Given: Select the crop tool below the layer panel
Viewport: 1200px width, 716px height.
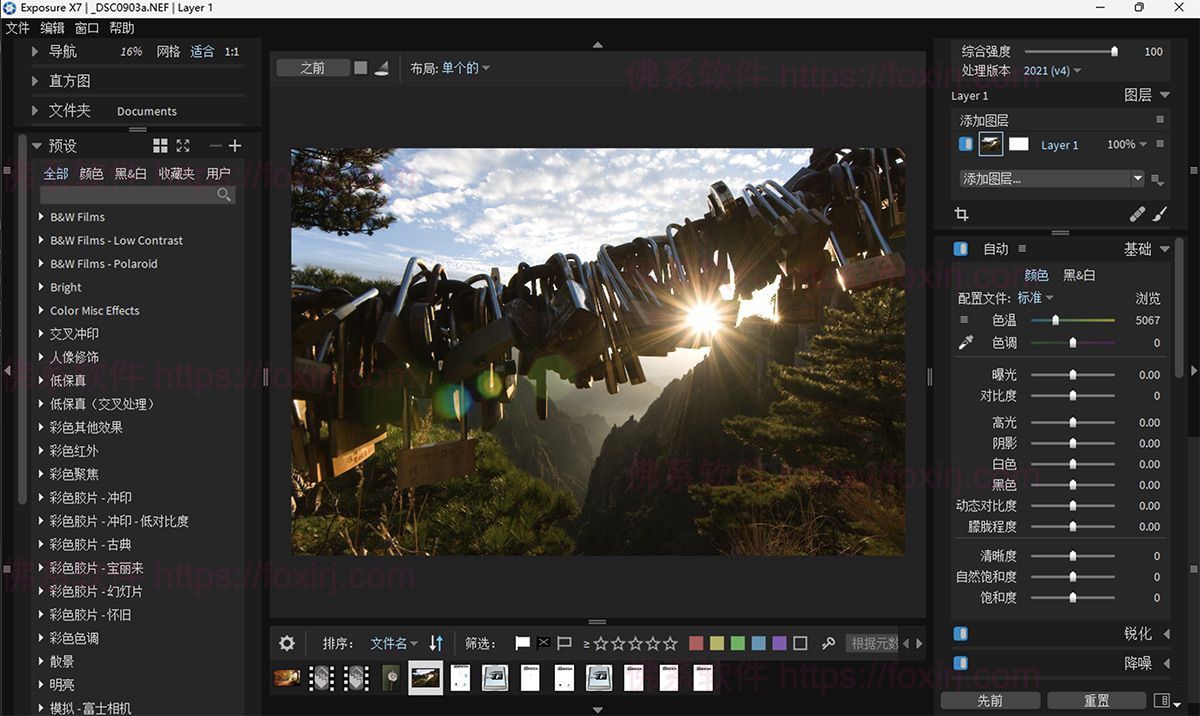Looking at the screenshot, I should click(x=961, y=213).
